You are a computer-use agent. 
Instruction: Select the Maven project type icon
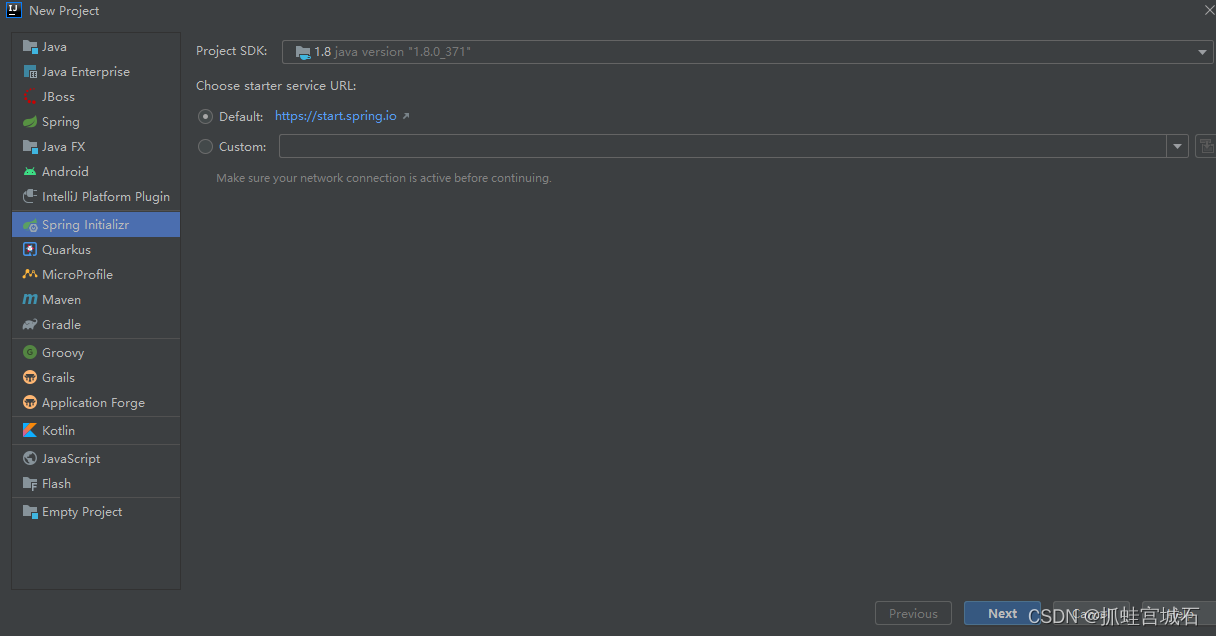pyautogui.click(x=31, y=299)
